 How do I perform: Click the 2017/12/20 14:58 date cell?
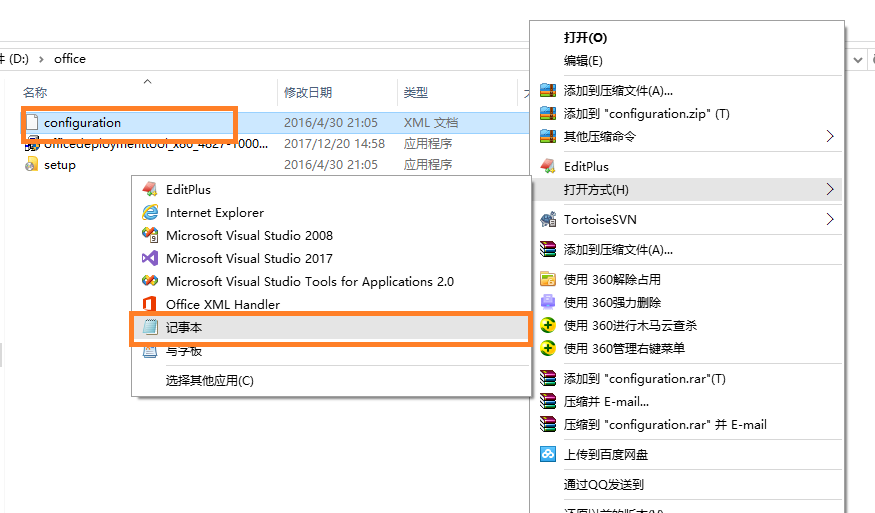click(334, 143)
